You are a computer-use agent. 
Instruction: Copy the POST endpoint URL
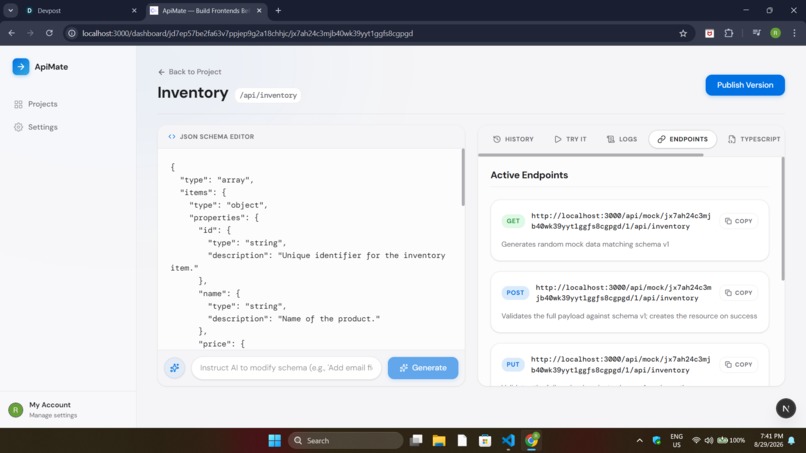coord(739,293)
